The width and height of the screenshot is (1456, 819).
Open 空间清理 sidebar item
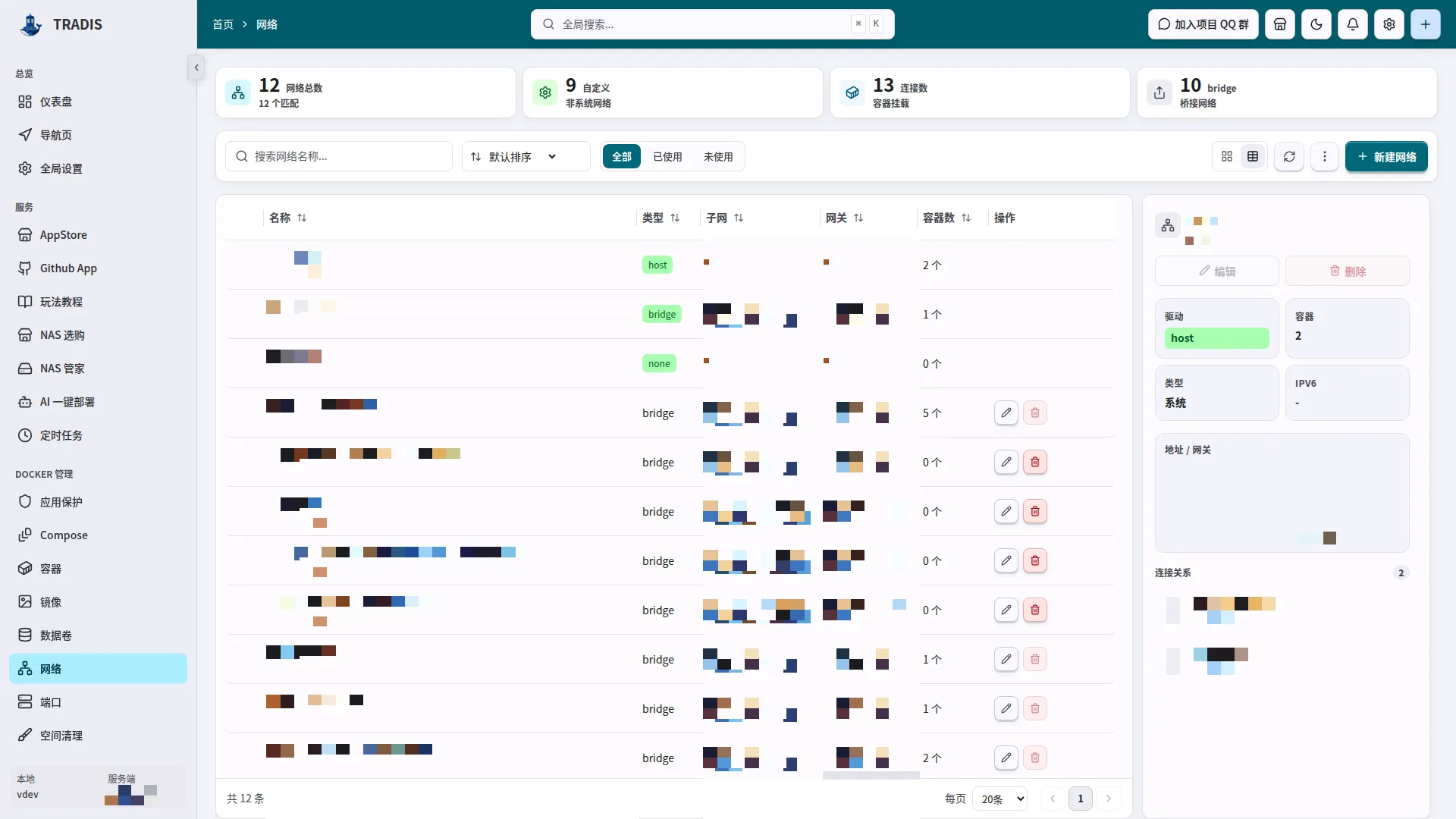(x=99, y=736)
